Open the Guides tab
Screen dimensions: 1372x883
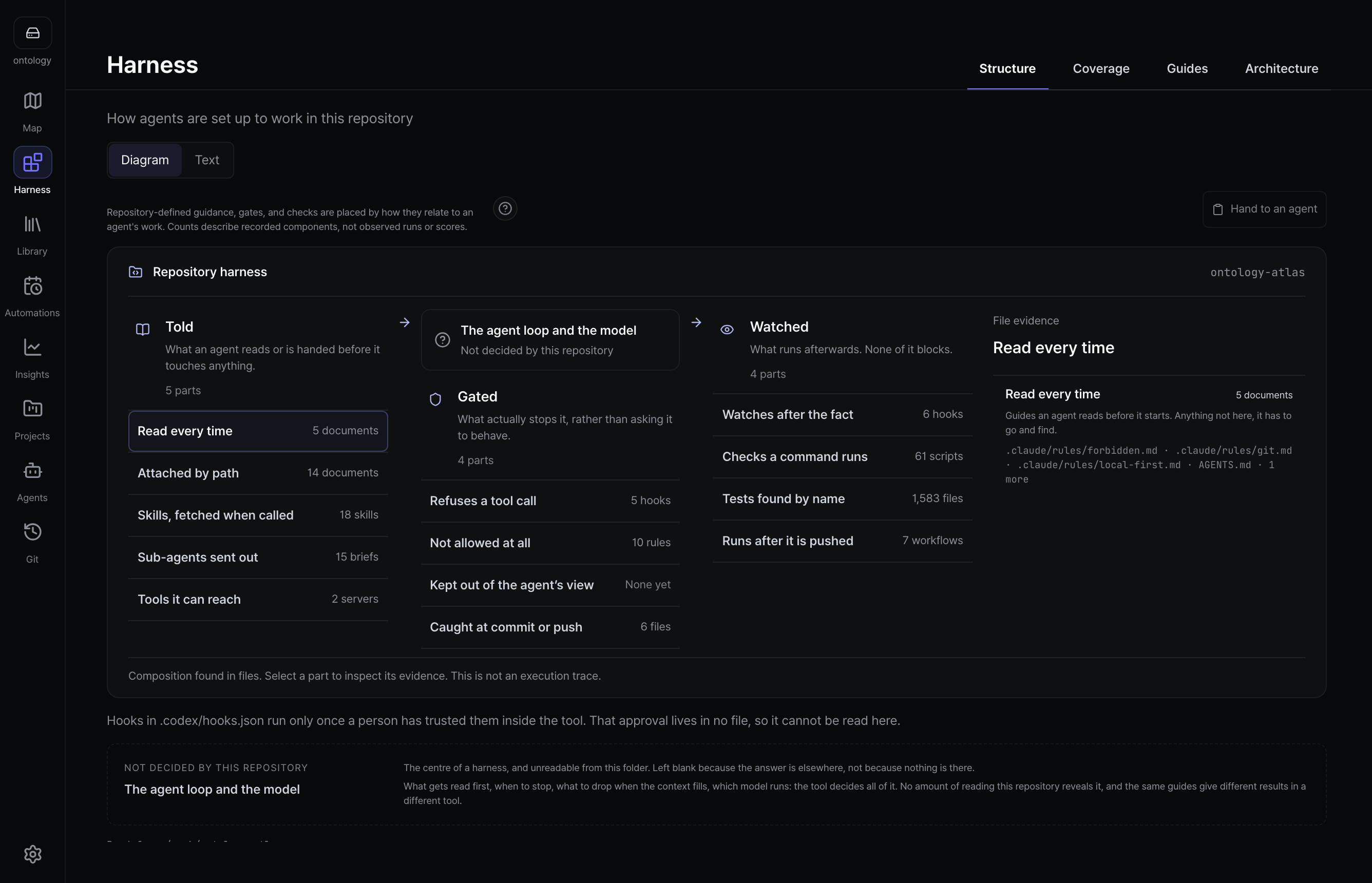click(1187, 69)
